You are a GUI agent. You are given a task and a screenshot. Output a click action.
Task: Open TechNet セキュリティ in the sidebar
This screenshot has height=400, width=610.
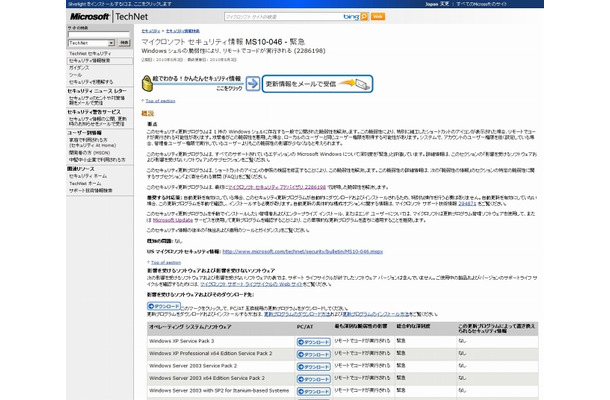click(x=91, y=52)
